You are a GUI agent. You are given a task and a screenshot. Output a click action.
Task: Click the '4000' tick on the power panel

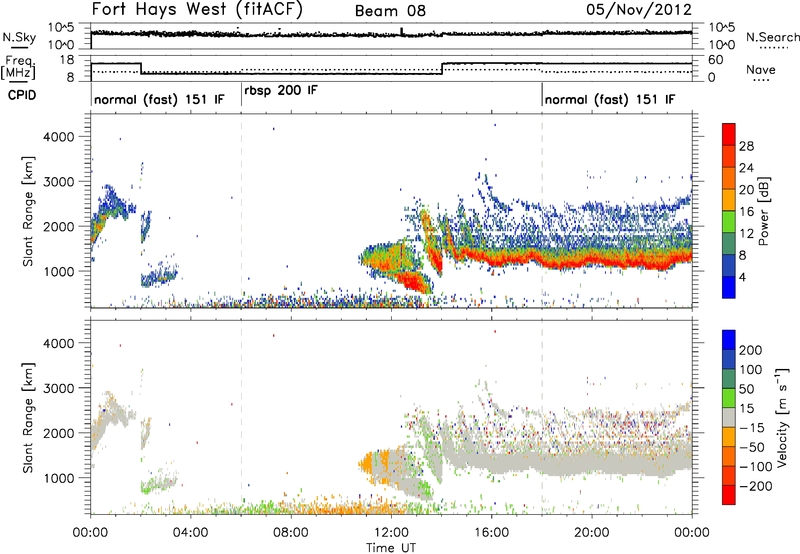[58, 137]
